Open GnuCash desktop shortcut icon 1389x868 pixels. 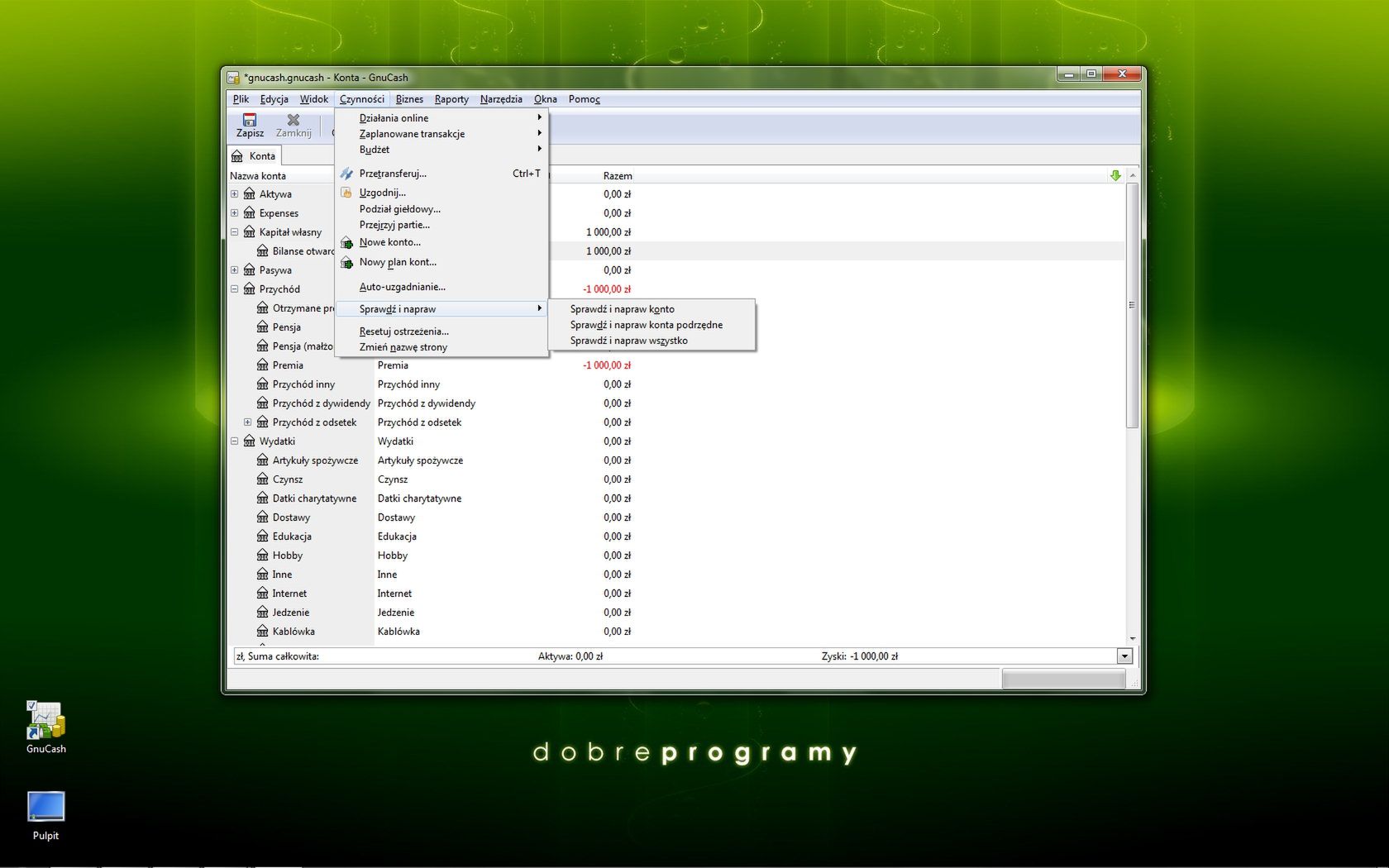pyautogui.click(x=45, y=720)
